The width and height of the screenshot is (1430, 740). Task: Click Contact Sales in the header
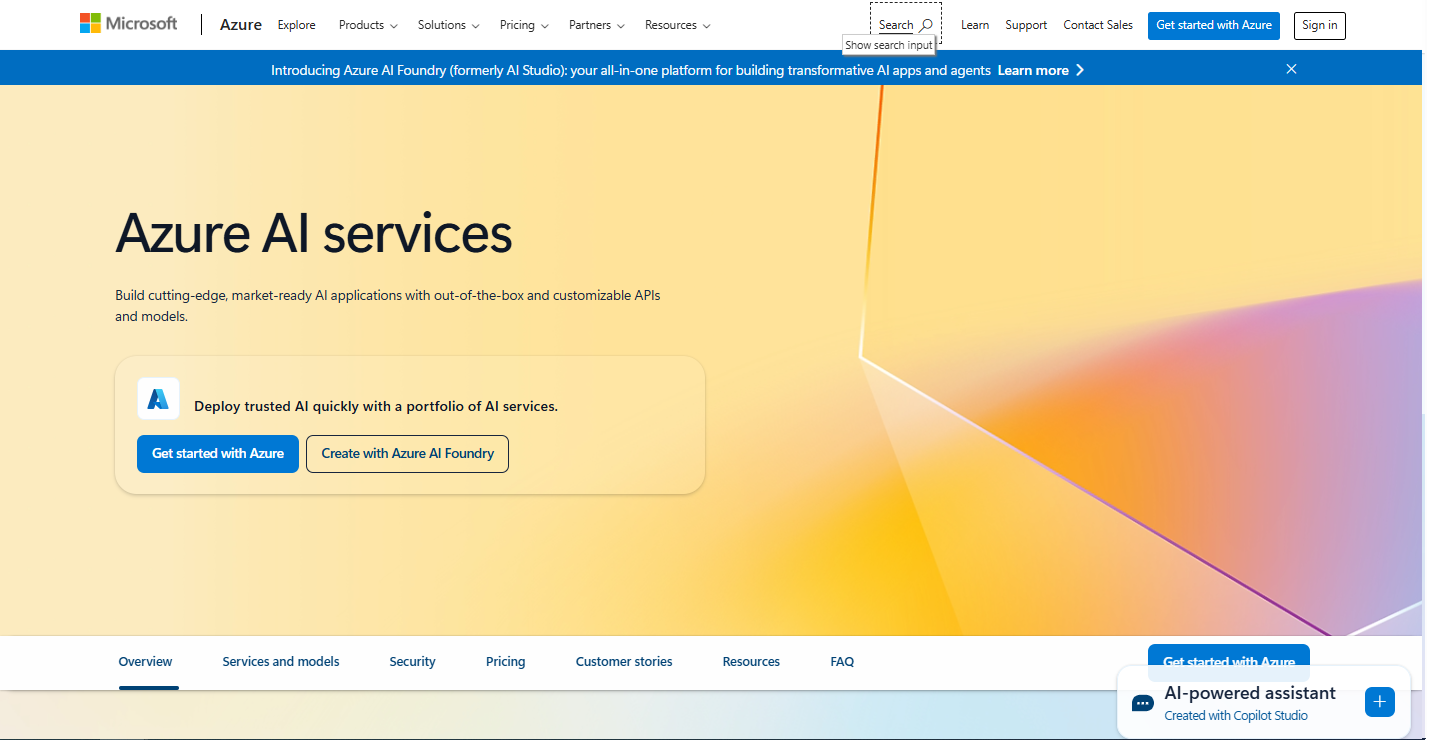(1098, 25)
